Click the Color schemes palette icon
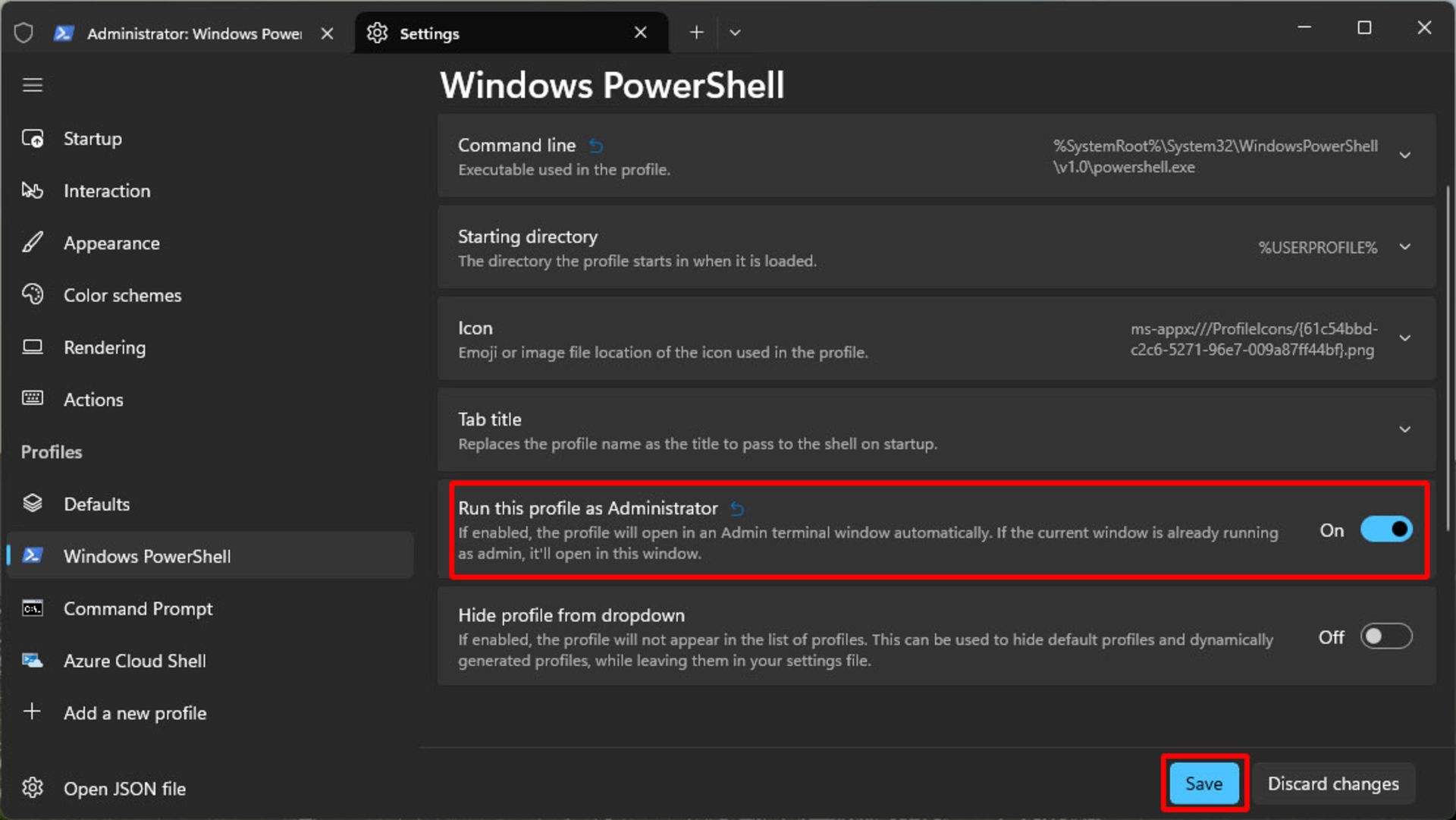The height and width of the screenshot is (820, 1456). coord(33,294)
